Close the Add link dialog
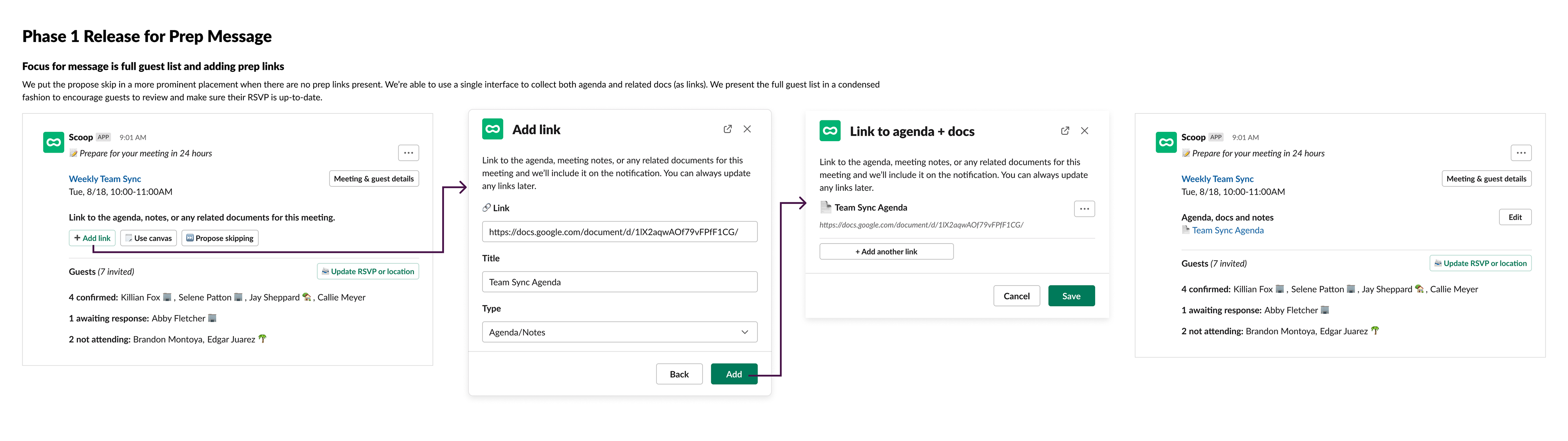Screen dimensions: 1568x441 (747, 129)
